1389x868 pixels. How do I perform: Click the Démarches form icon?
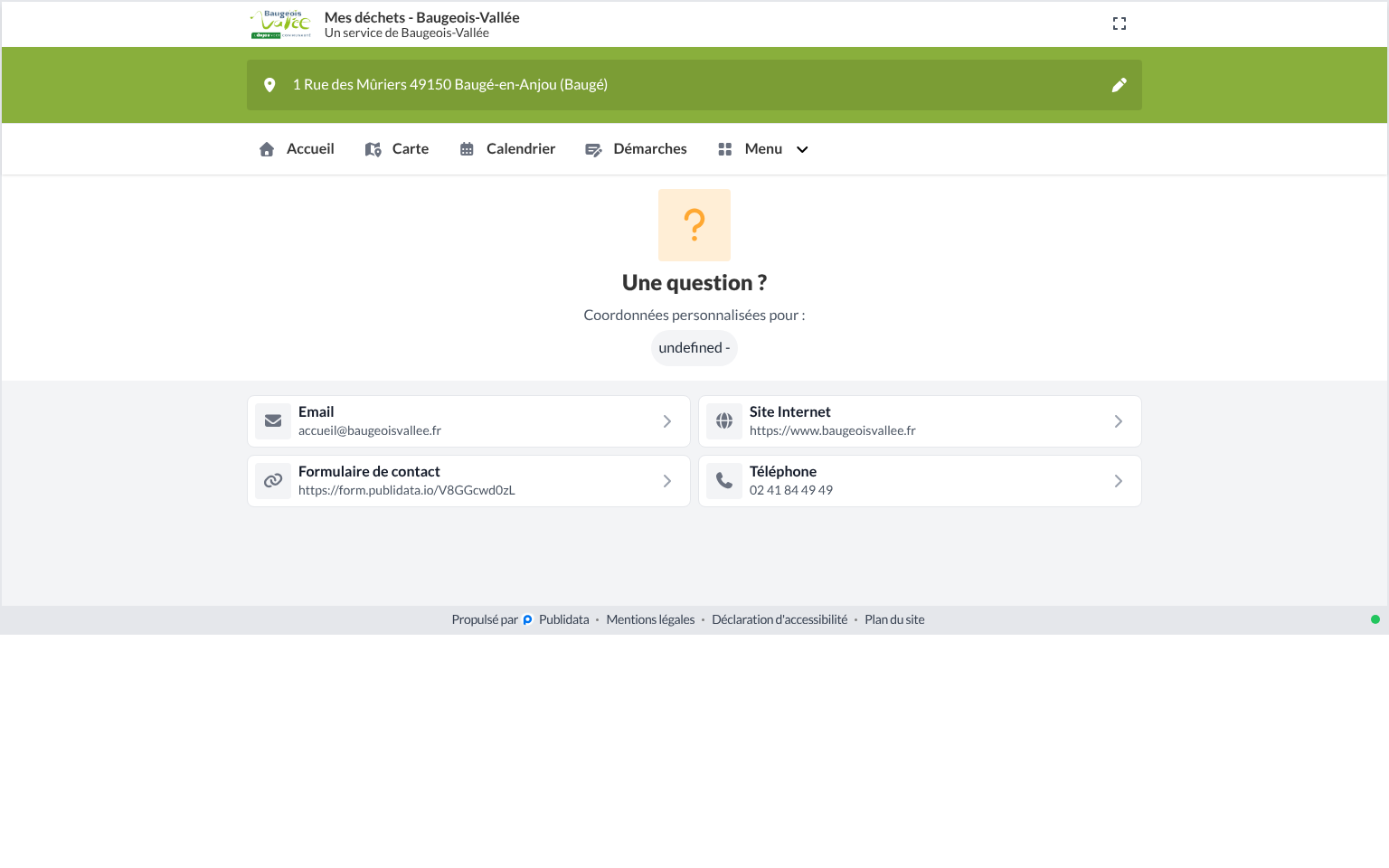click(x=593, y=149)
